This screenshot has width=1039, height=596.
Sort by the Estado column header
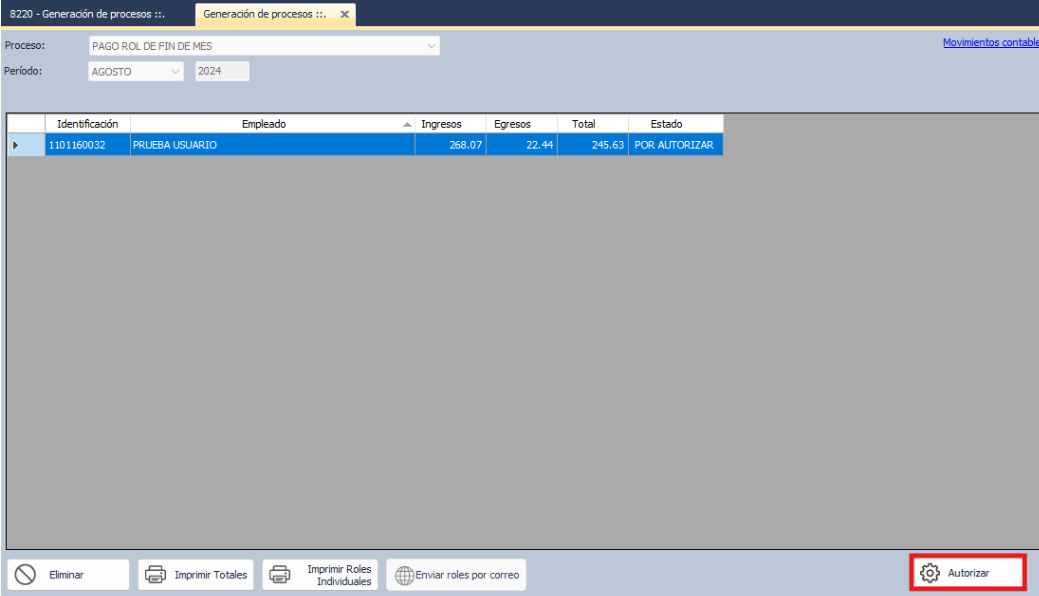coord(666,124)
